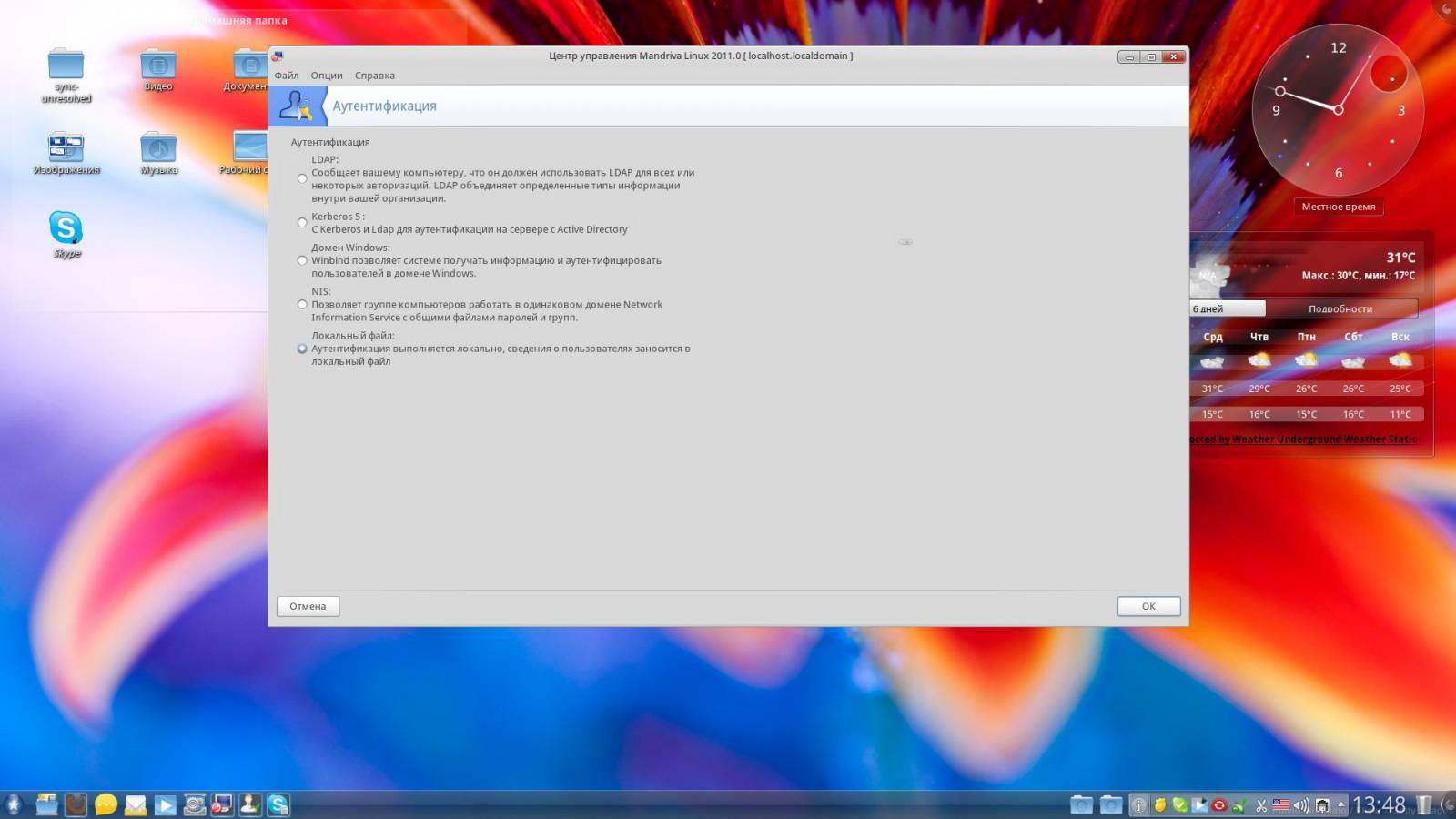Open the Файл menu

[x=287, y=76]
